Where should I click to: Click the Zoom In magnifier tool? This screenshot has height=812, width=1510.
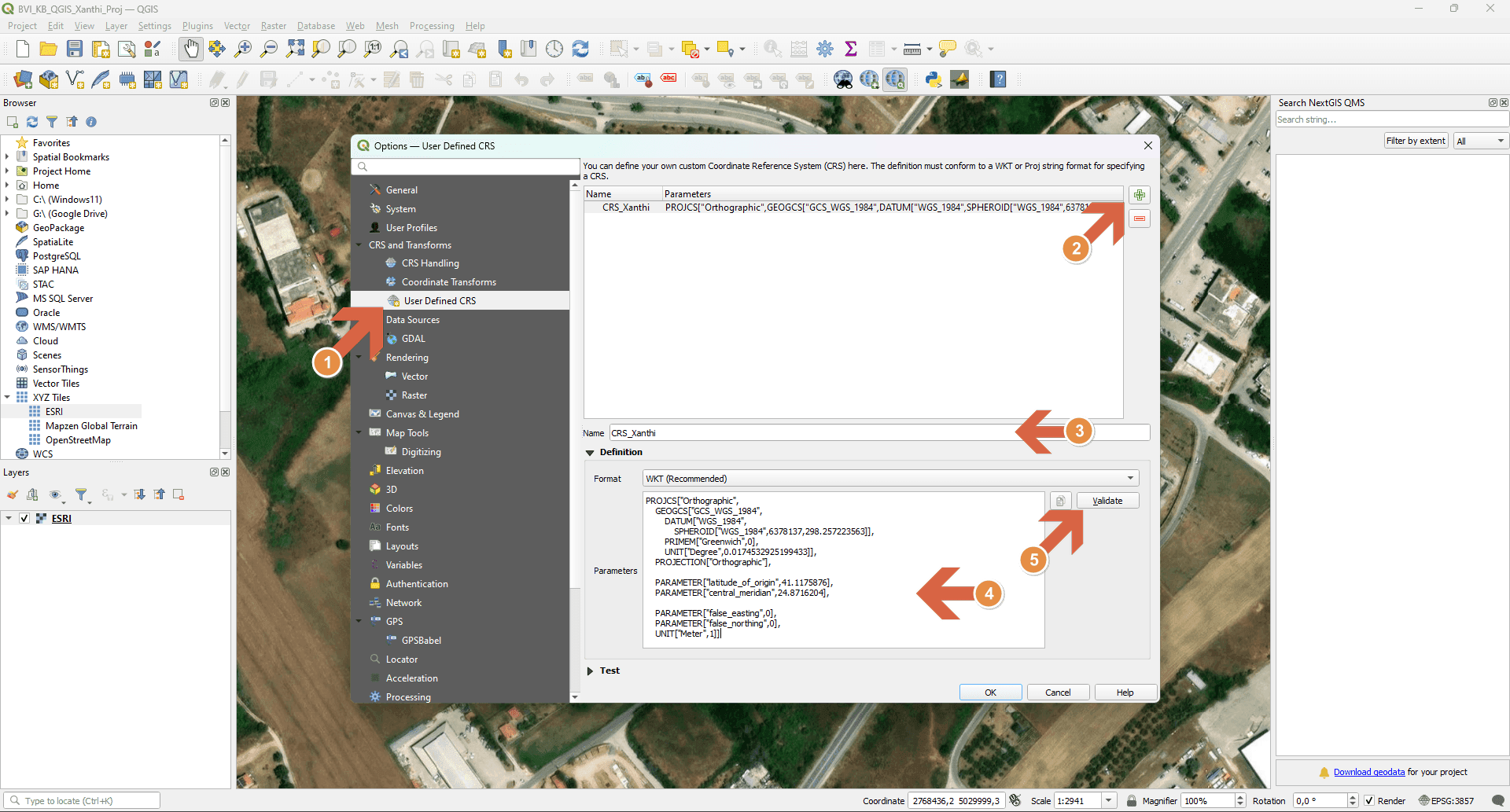(243, 49)
